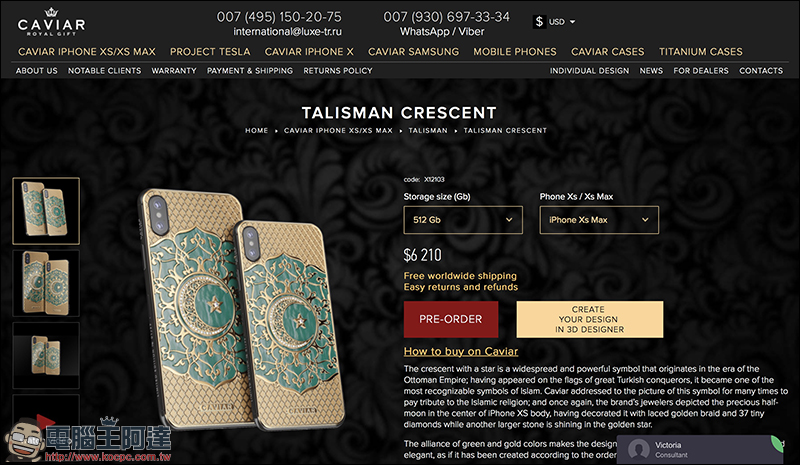Select the second product thumbnail
Image resolution: width=800 pixels, height=465 pixels.
(46, 283)
